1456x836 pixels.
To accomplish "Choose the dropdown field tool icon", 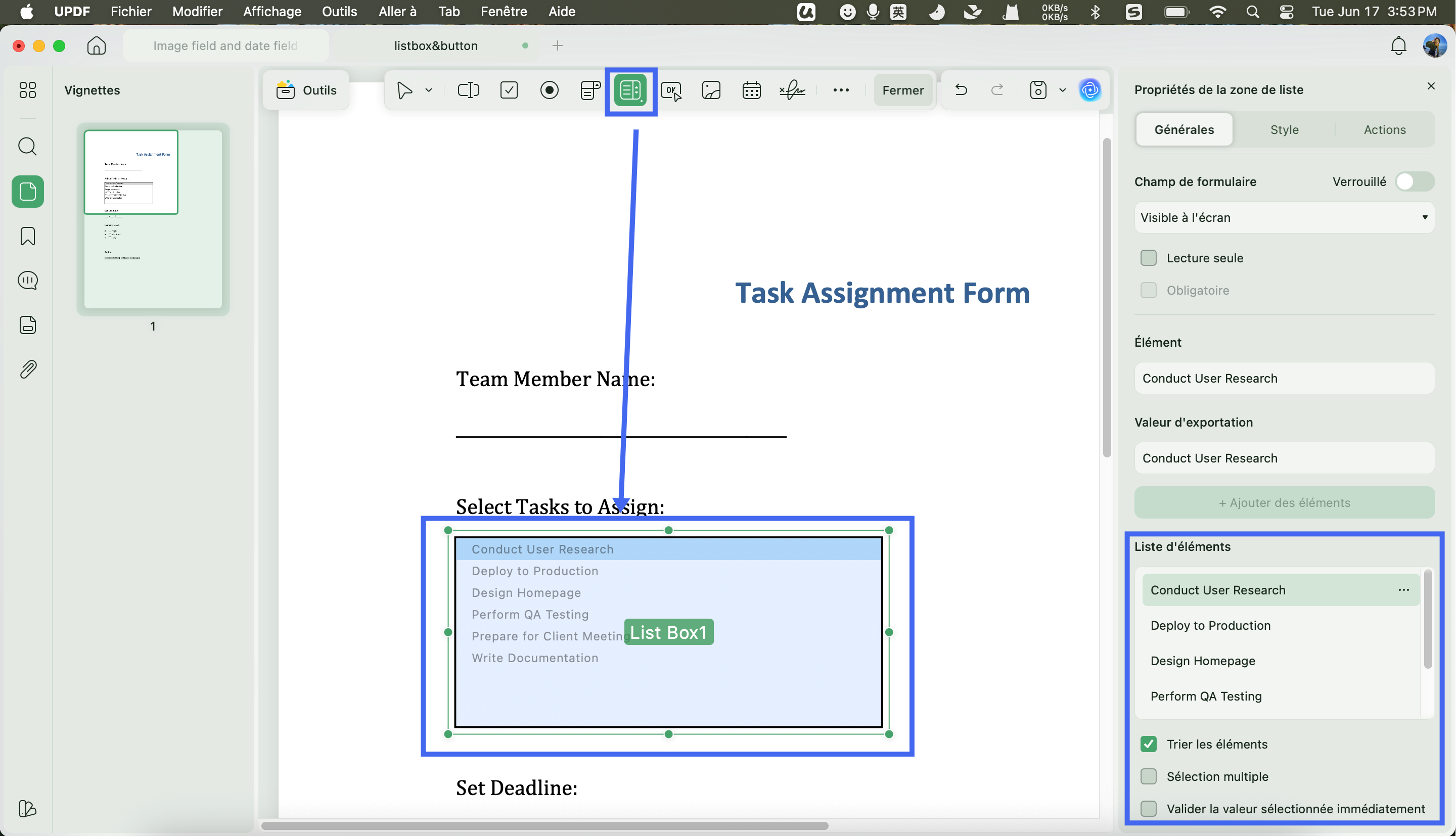I will pos(590,90).
